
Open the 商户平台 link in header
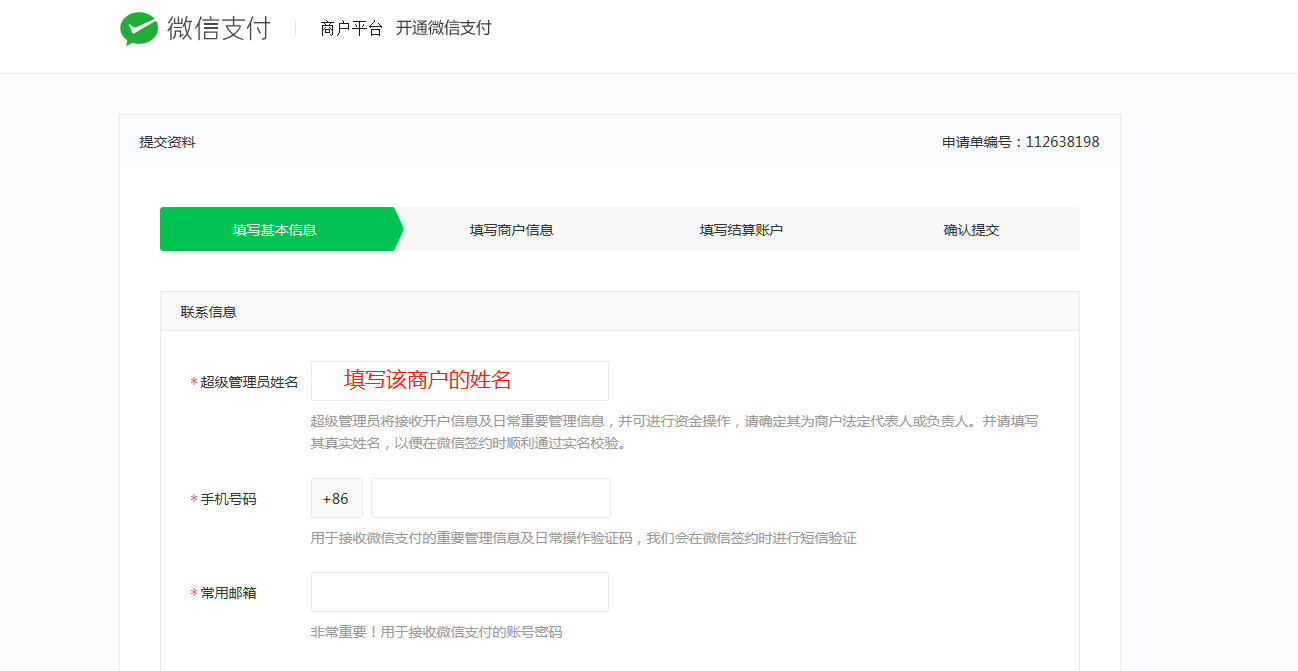351,29
